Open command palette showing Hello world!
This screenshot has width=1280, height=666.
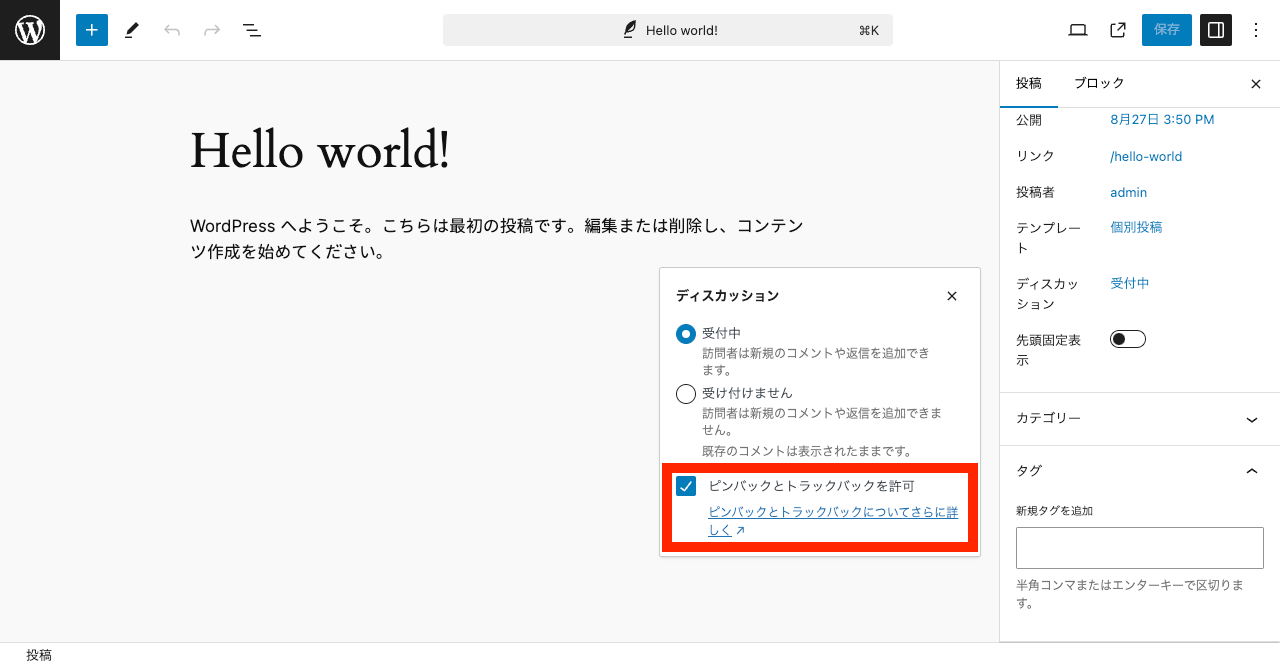668,30
